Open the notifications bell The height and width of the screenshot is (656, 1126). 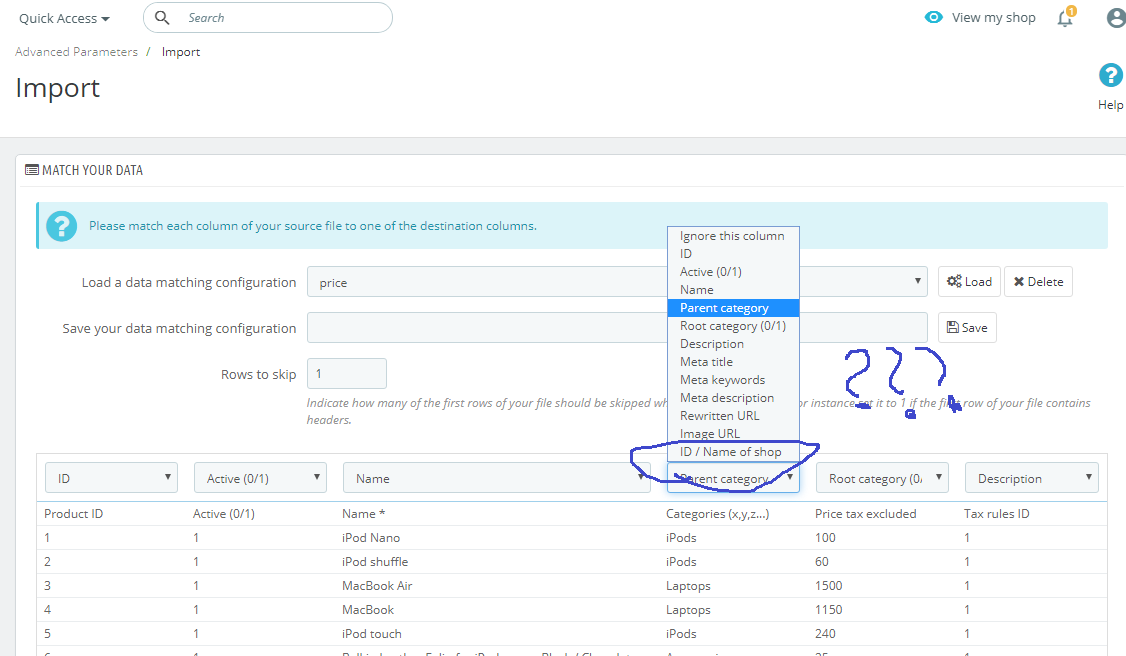coord(1066,18)
